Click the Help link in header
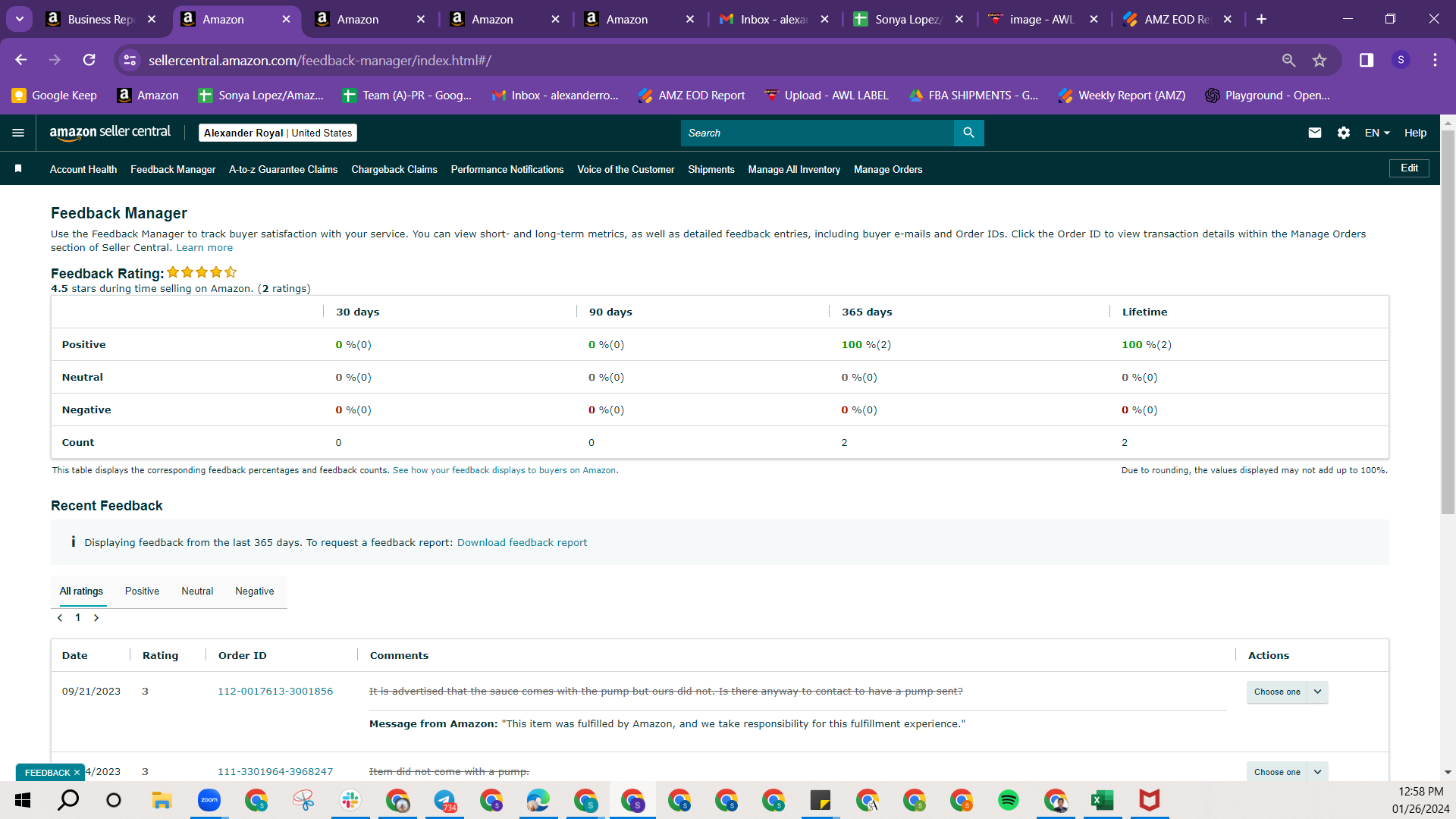Image resolution: width=1456 pixels, height=819 pixels. point(1415,133)
